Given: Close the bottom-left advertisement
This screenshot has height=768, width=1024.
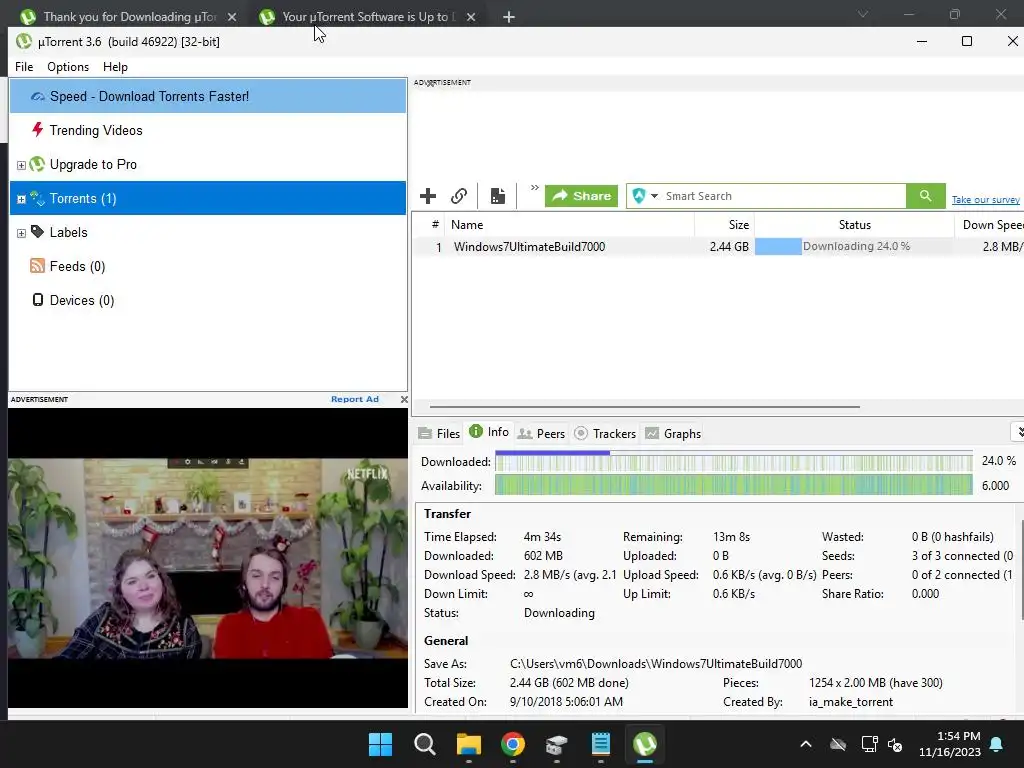Looking at the screenshot, I should tap(404, 399).
